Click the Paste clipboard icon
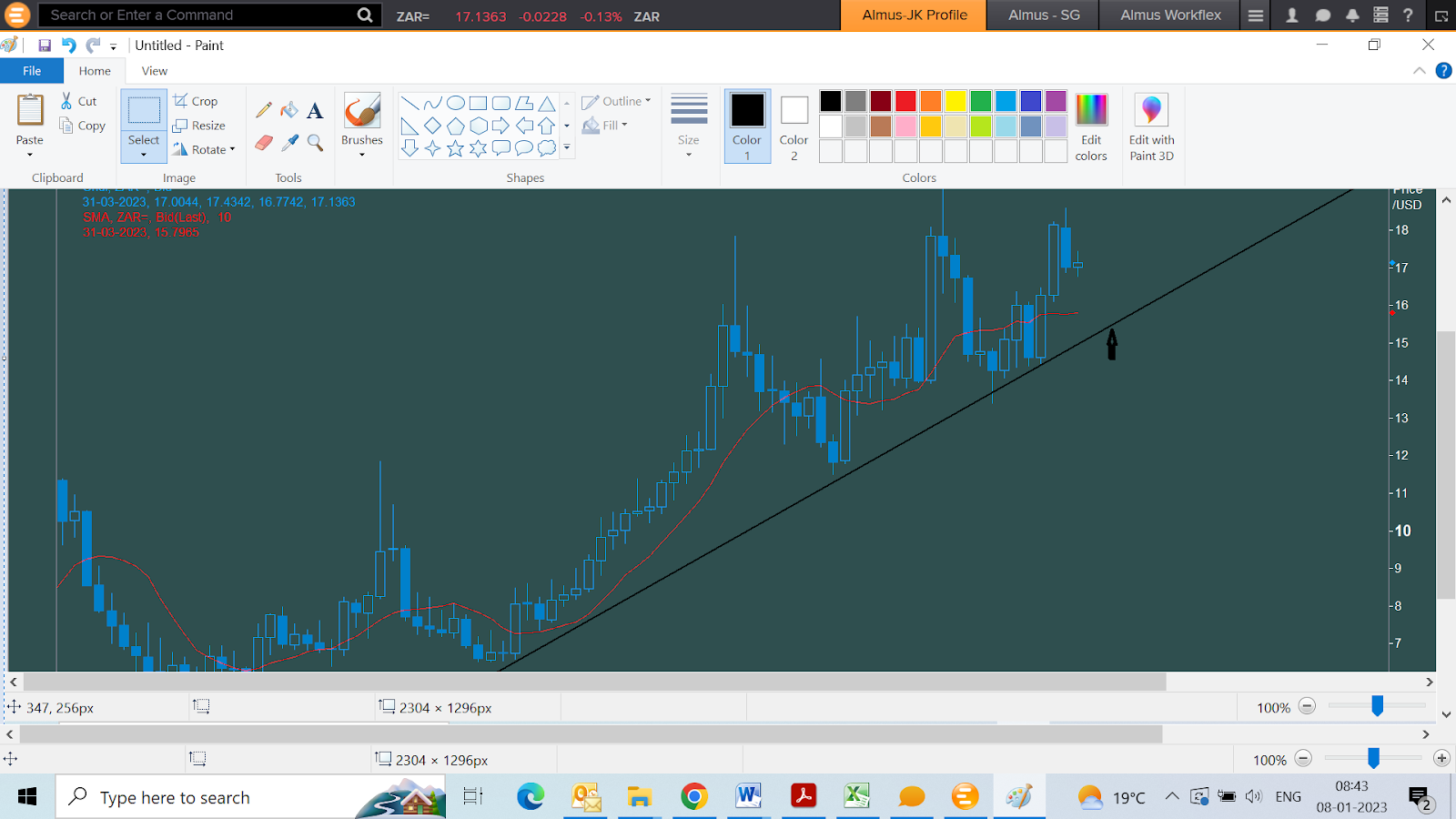The width and height of the screenshot is (1456, 819). [30, 110]
